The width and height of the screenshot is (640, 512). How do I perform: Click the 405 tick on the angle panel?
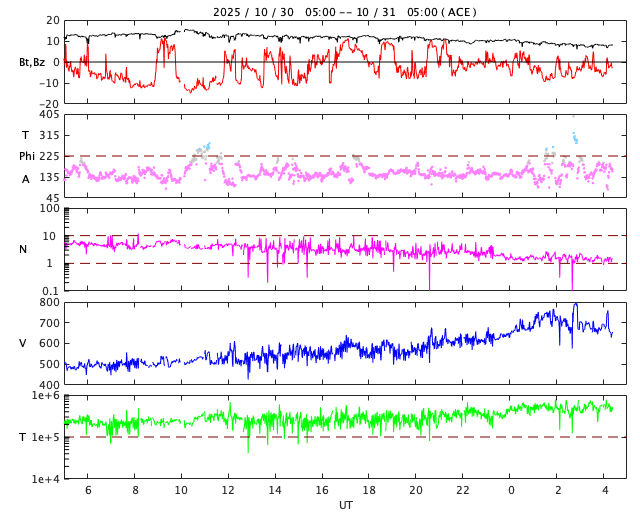pyautogui.click(x=49, y=115)
